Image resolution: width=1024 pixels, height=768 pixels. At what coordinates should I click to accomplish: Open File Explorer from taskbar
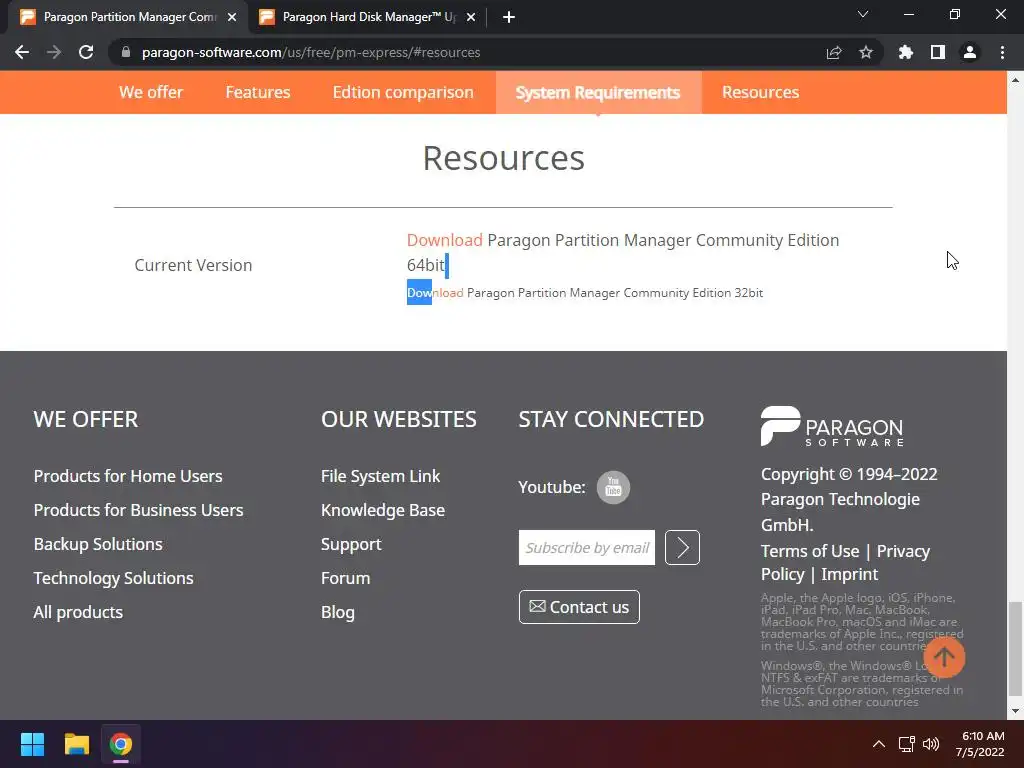(76, 744)
